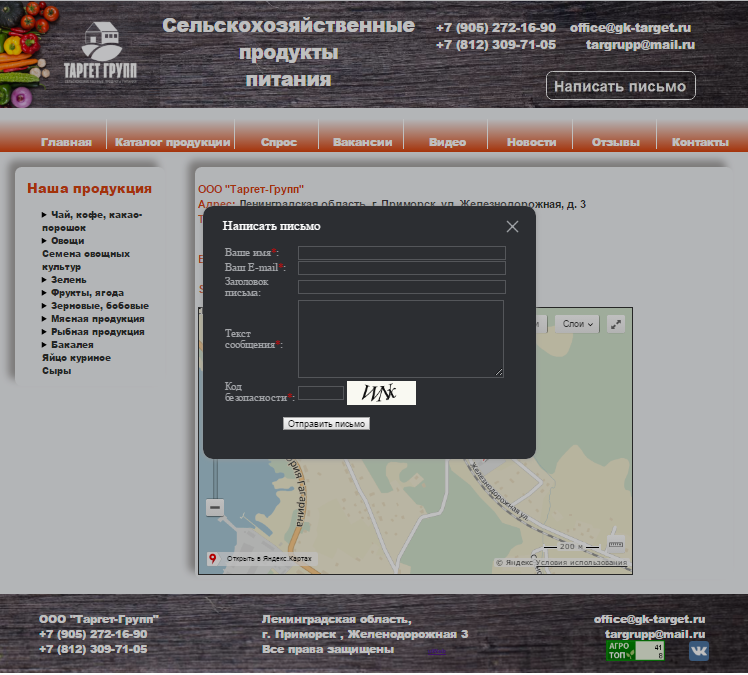Expand map to fullscreen
This screenshot has height=675, width=748.
pyautogui.click(x=616, y=324)
